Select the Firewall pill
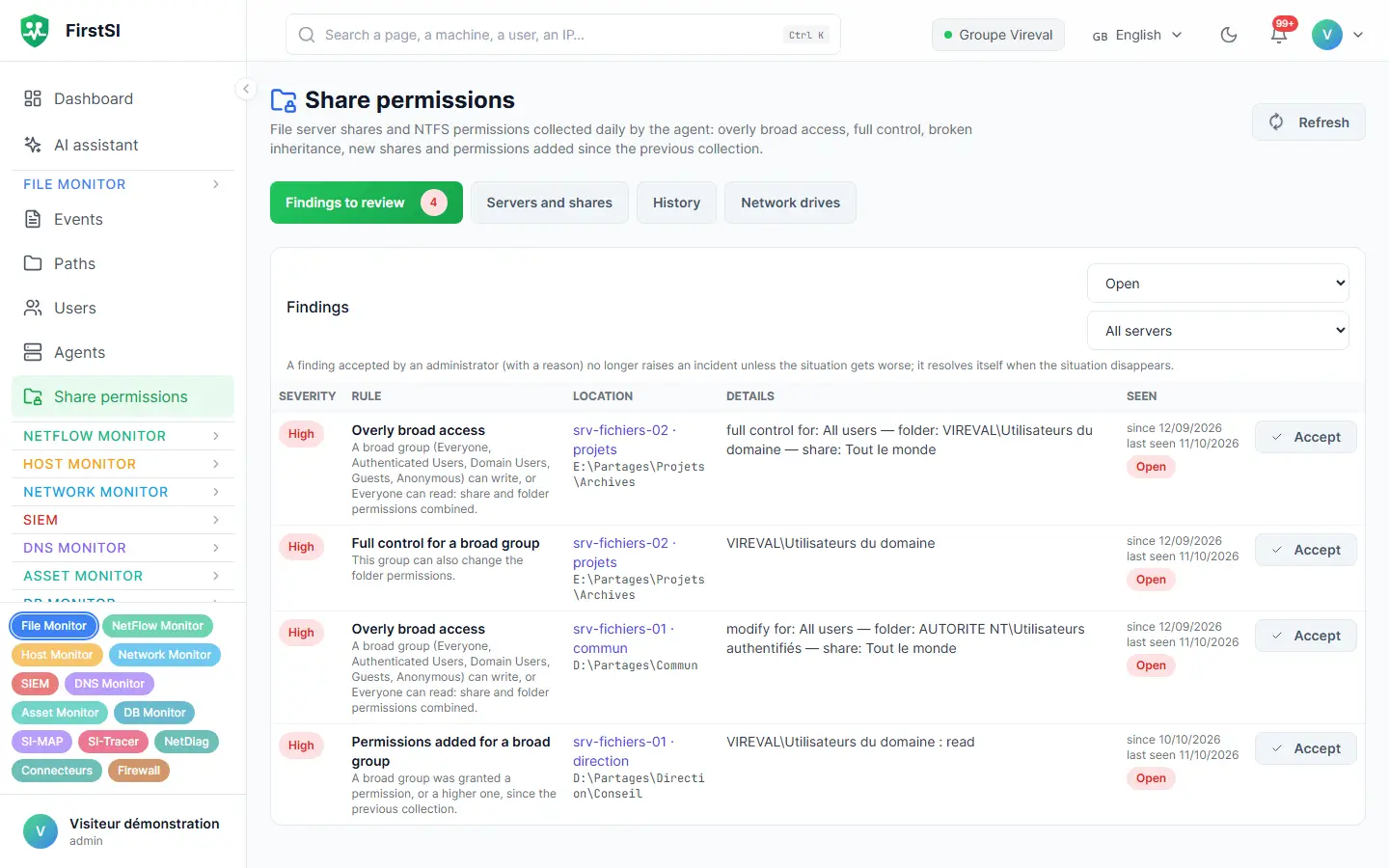 point(139,771)
